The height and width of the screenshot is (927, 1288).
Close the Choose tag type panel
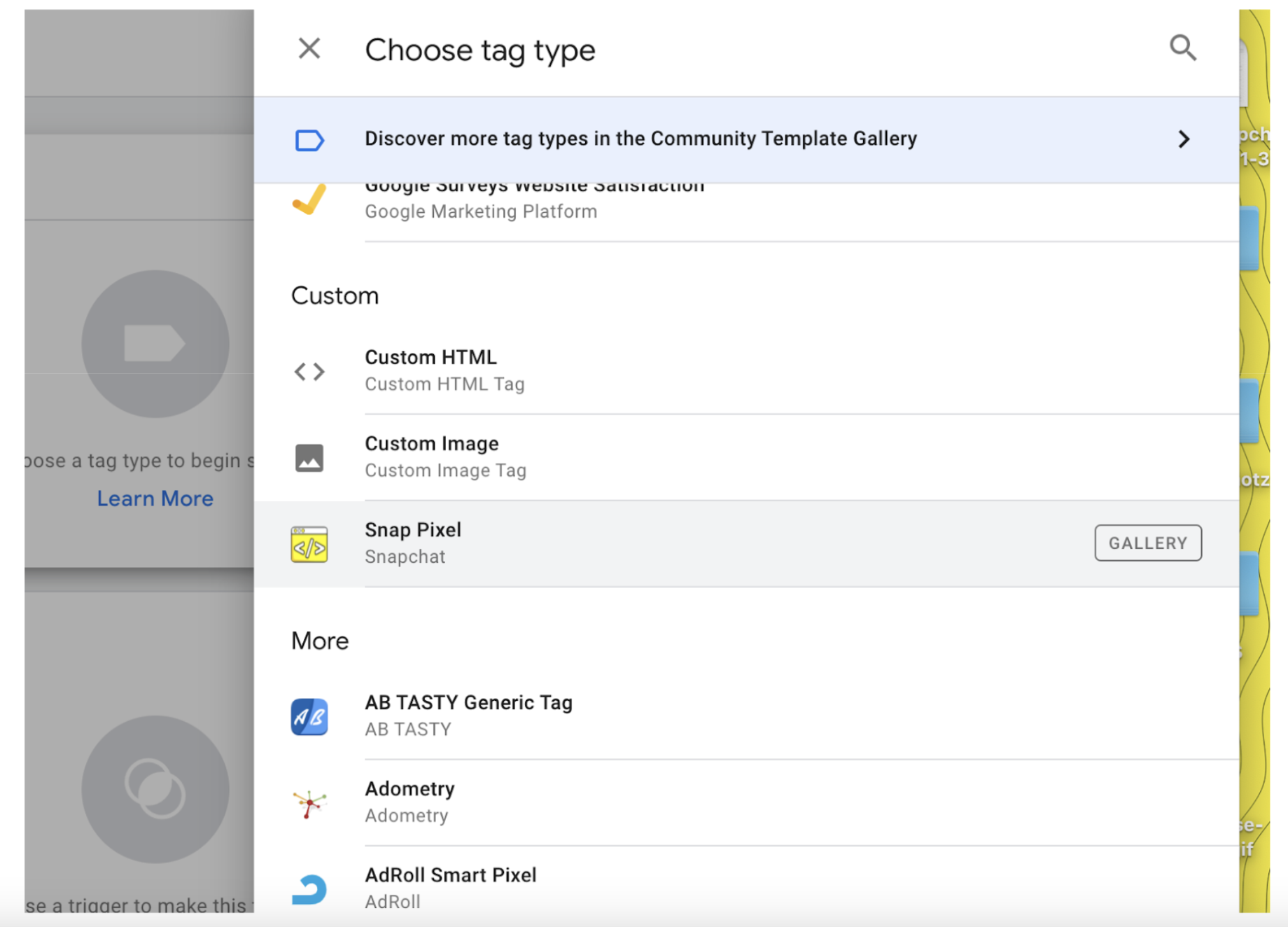(309, 49)
